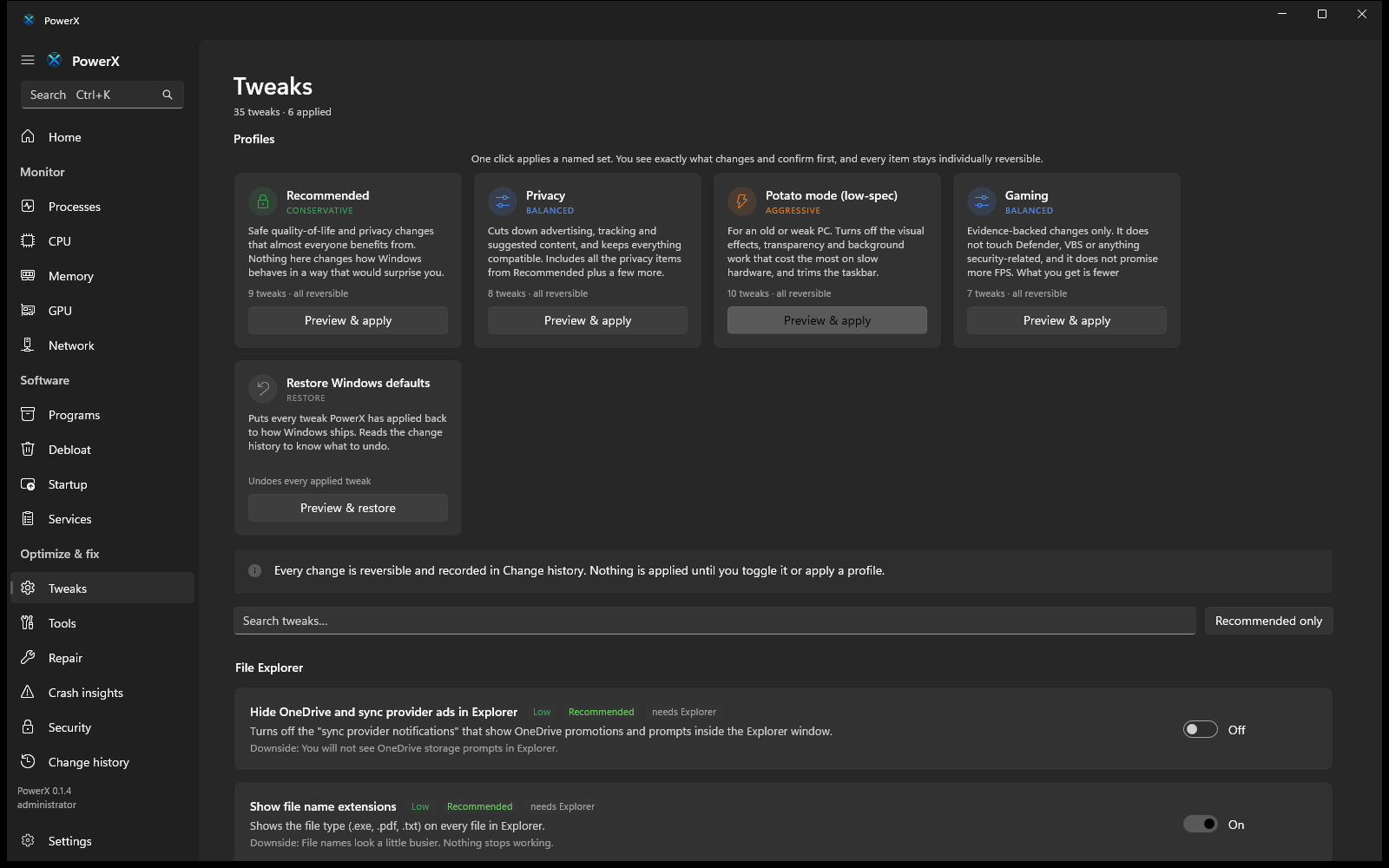Maximize the PowerX window
The image size is (1389, 868).
pyautogui.click(x=1322, y=14)
